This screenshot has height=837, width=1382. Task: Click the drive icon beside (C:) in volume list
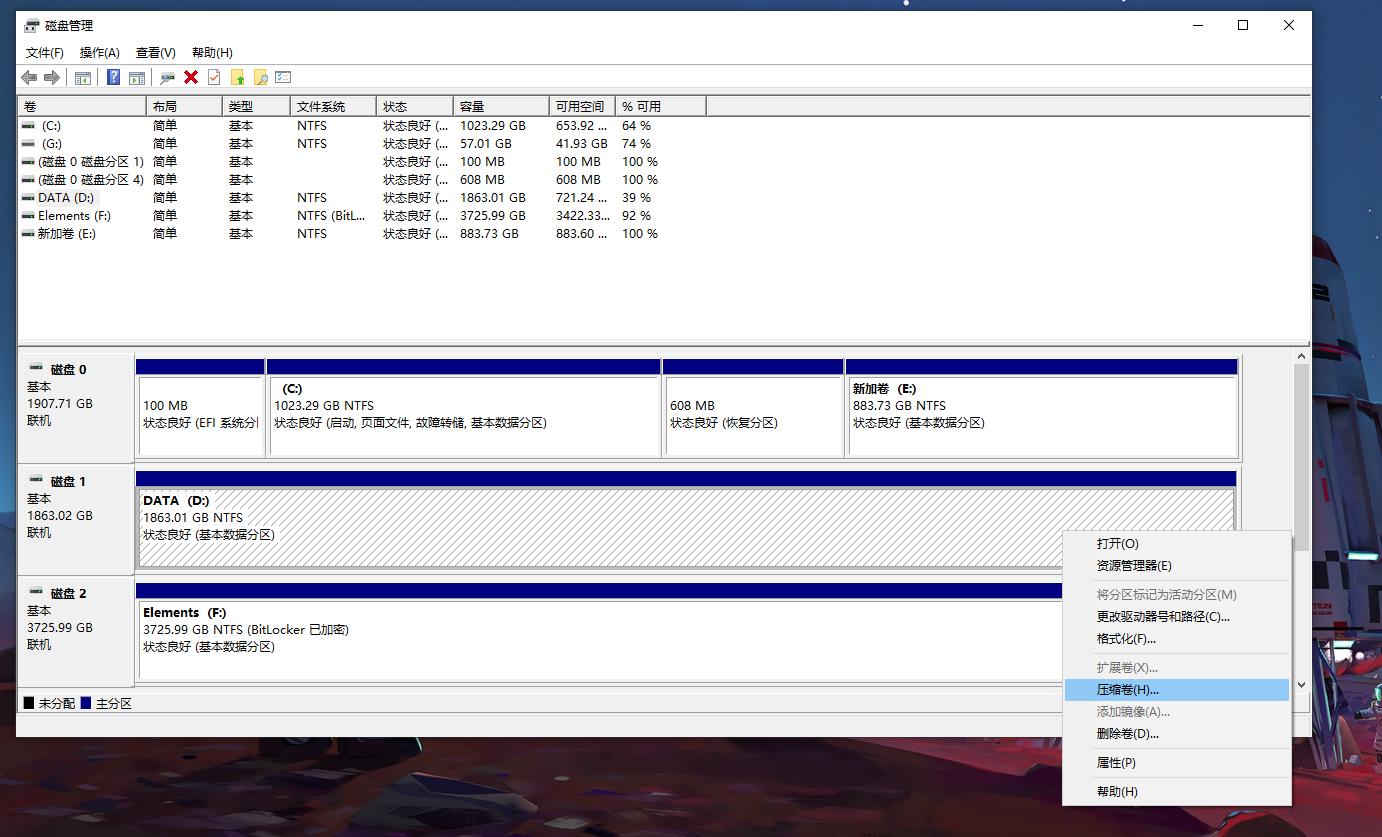click(28, 126)
